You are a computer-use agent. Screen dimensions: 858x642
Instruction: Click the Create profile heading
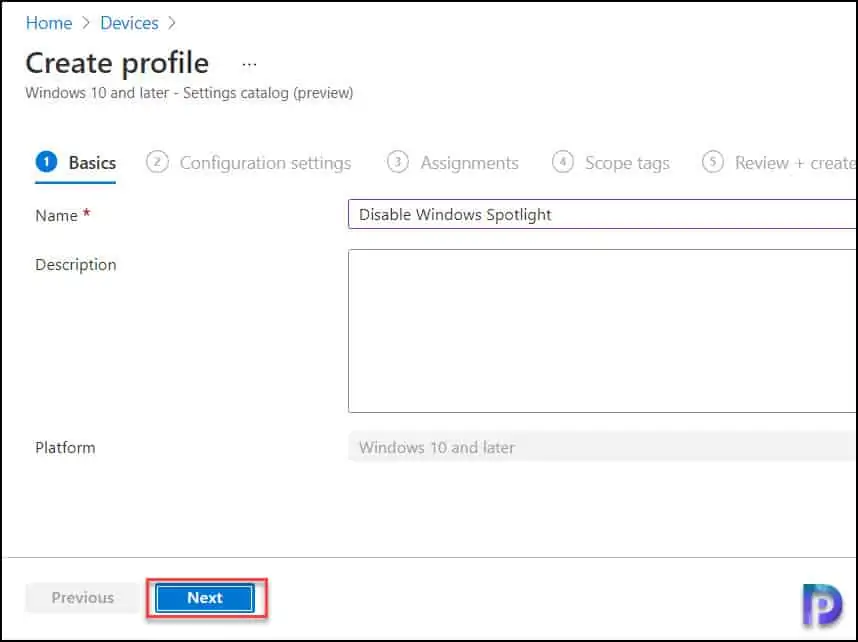pyautogui.click(x=117, y=63)
